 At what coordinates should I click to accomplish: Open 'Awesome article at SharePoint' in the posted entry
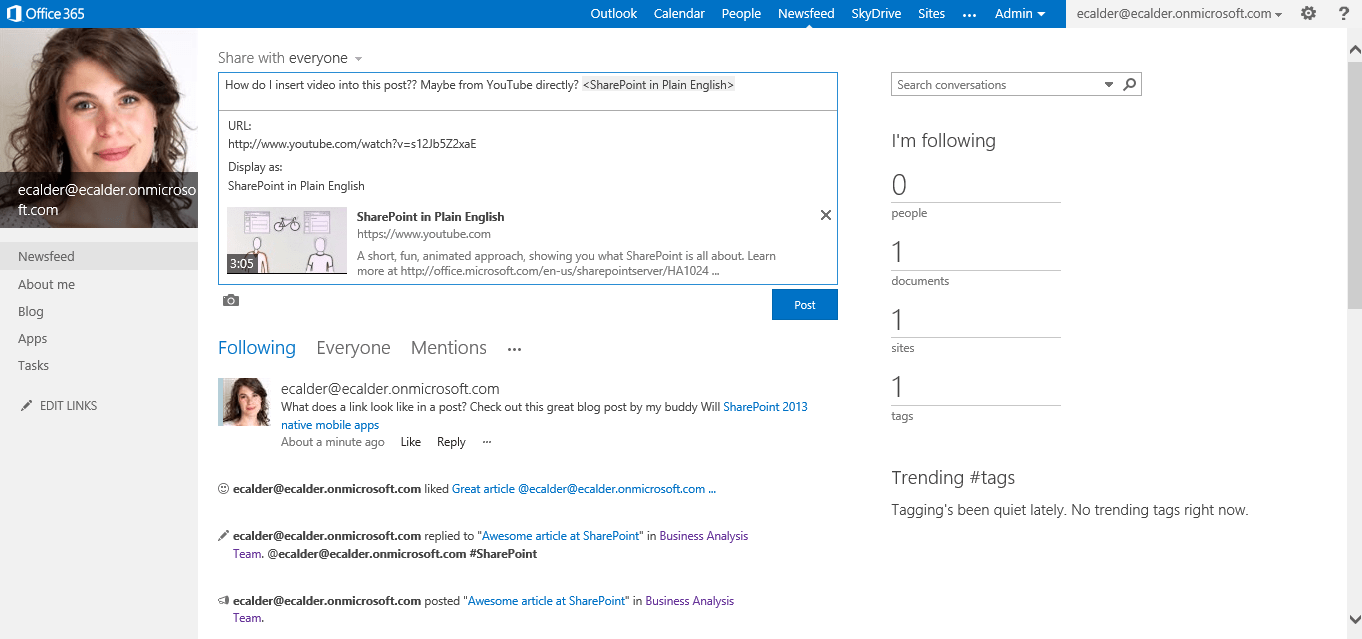[x=548, y=601]
